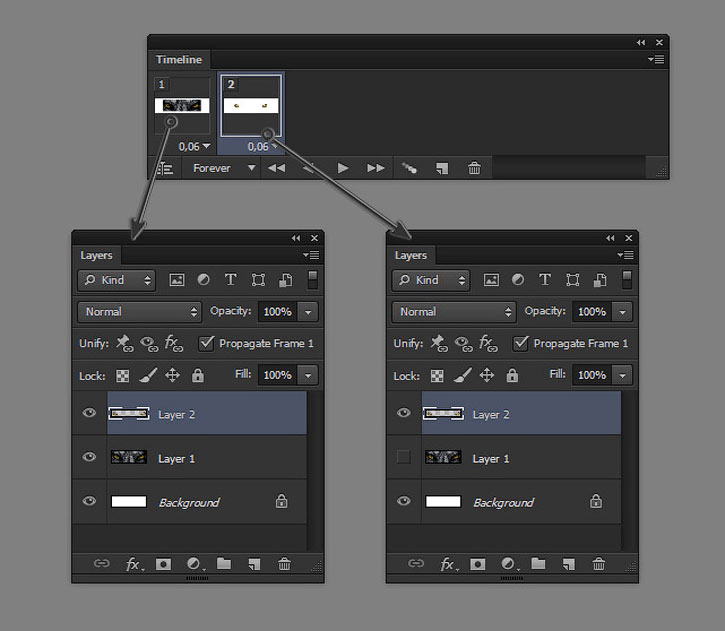Open Opacity slider arrow in left panel

[x=308, y=312]
